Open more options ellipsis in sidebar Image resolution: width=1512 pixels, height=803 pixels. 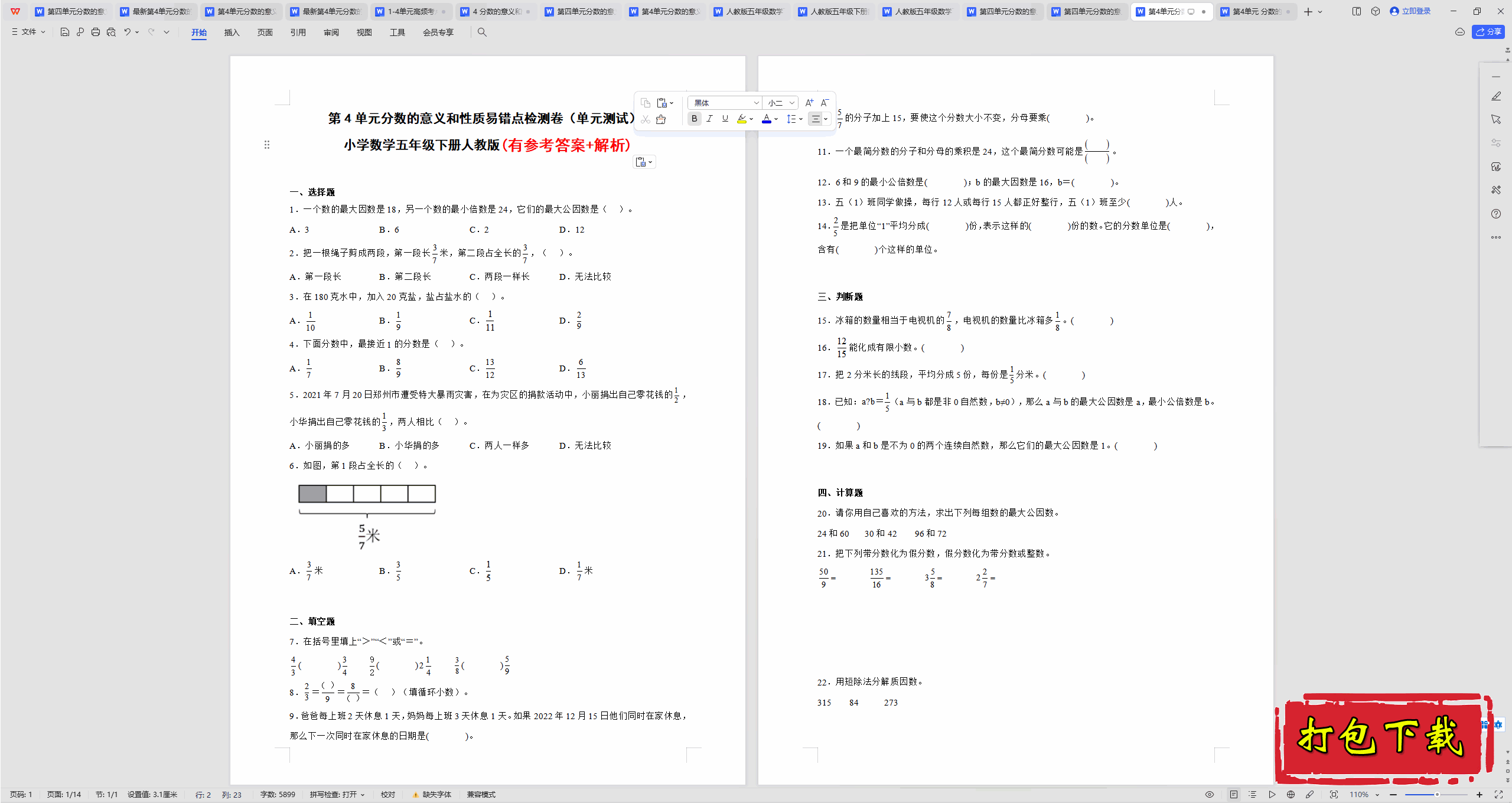coord(1496,237)
